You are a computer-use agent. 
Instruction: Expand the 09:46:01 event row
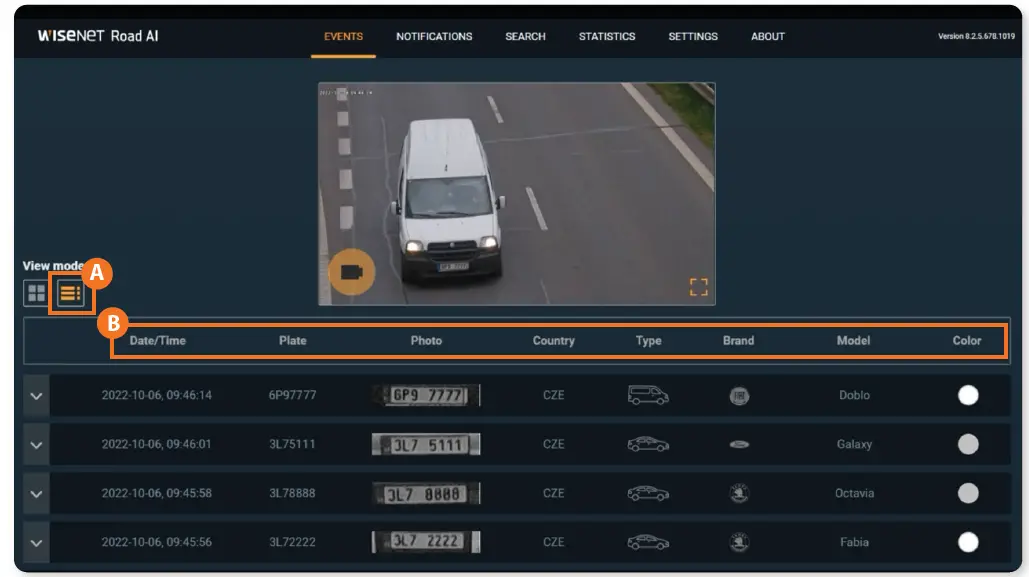tap(36, 444)
